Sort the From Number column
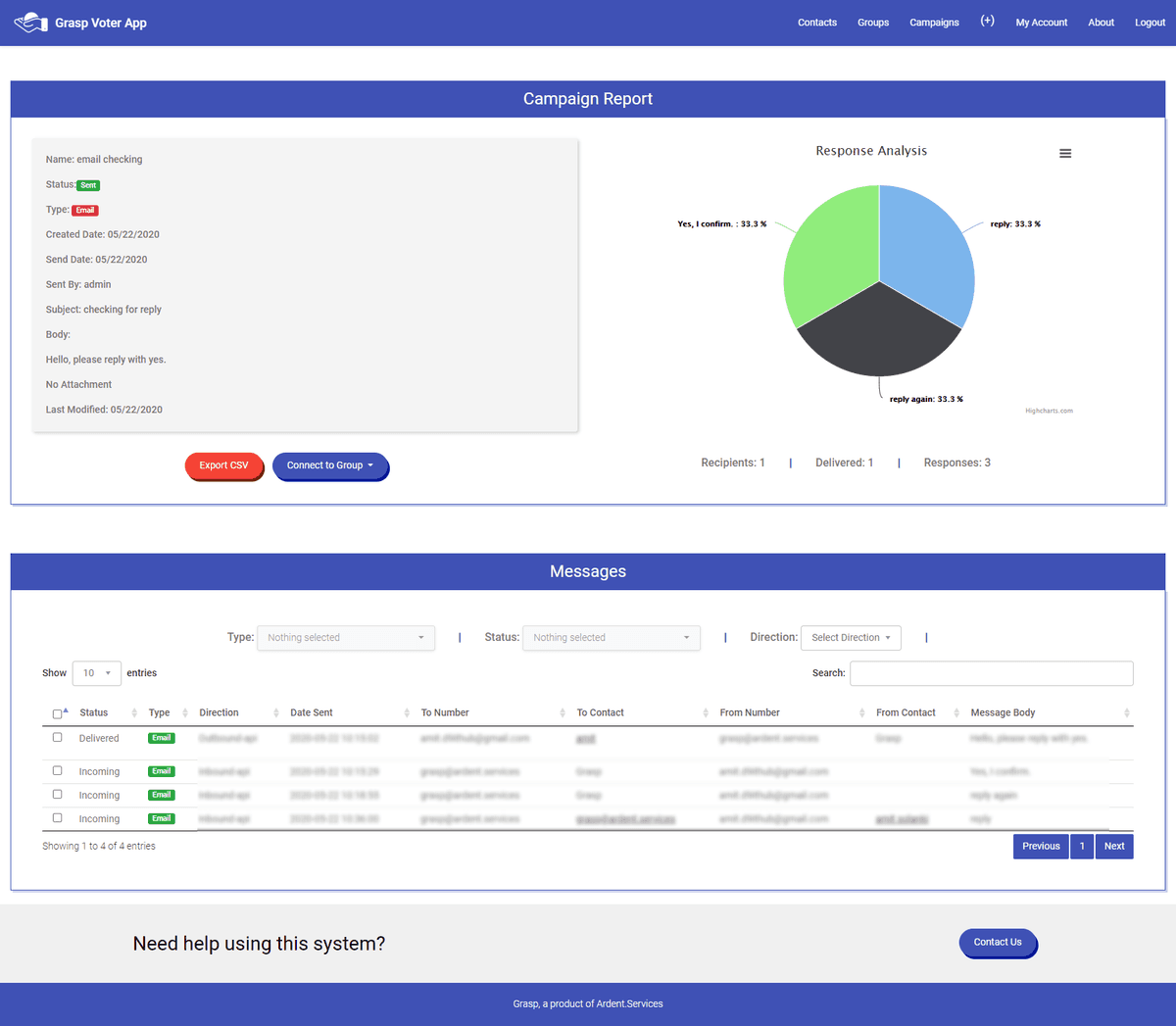 pyautogui.click(x=861, y=712)
